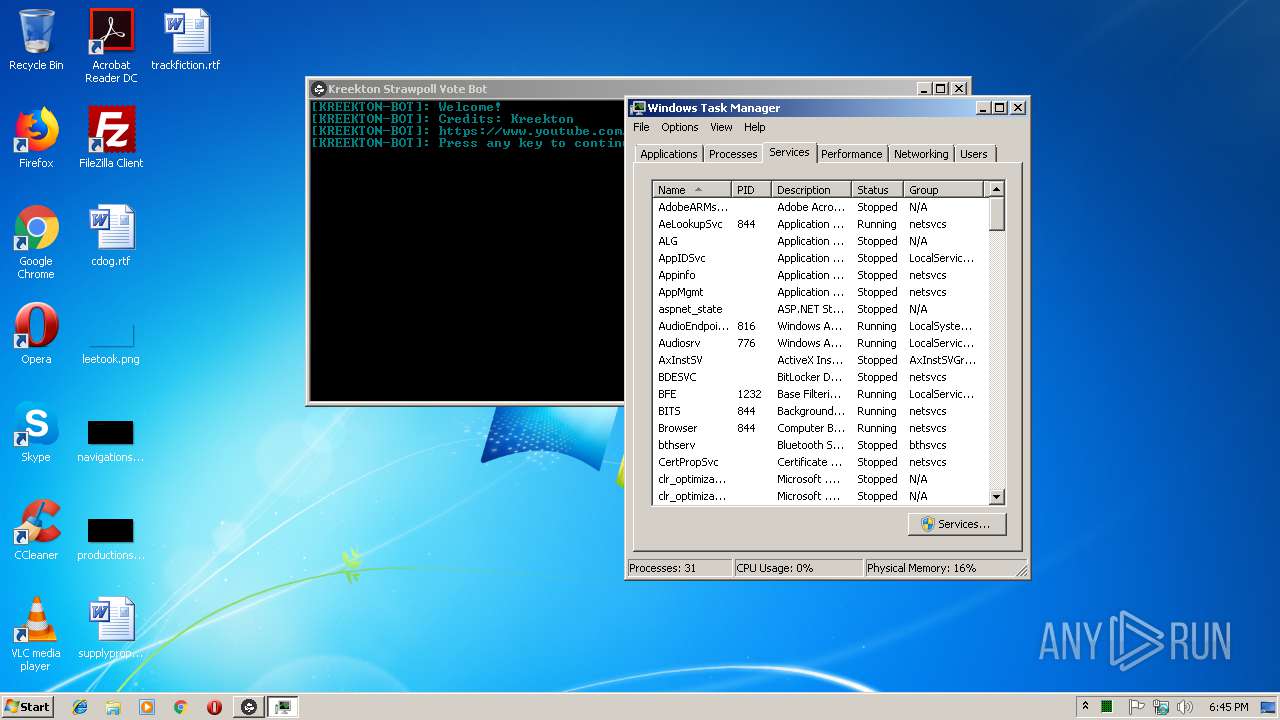Open Task Manager File menu
The image size is (1280, 720).
point(641,127)
